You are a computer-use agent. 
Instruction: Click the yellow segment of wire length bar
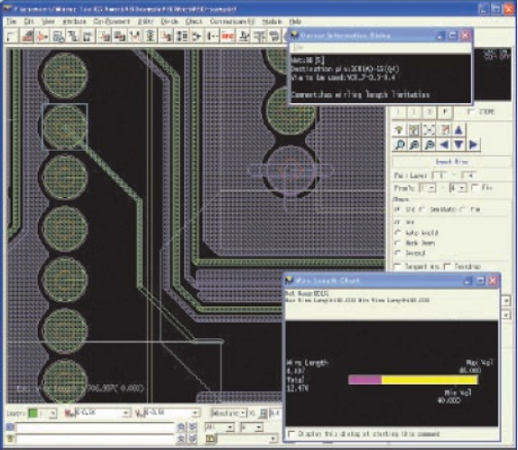point(430,379)
